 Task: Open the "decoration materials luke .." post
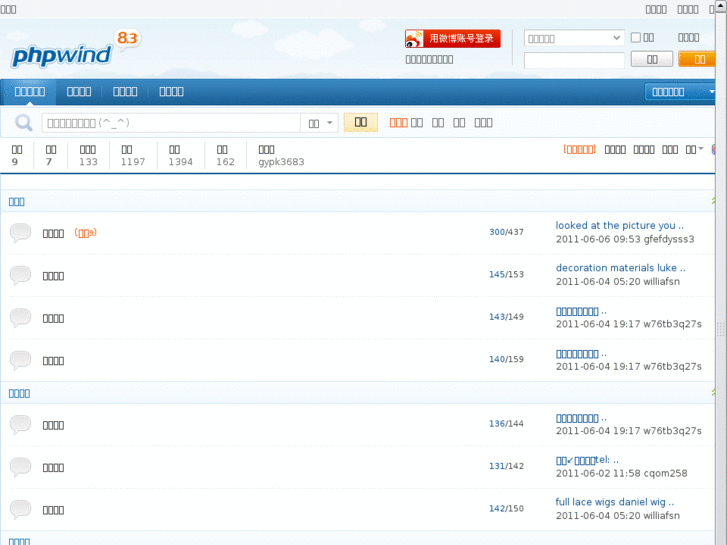[620, 268]
